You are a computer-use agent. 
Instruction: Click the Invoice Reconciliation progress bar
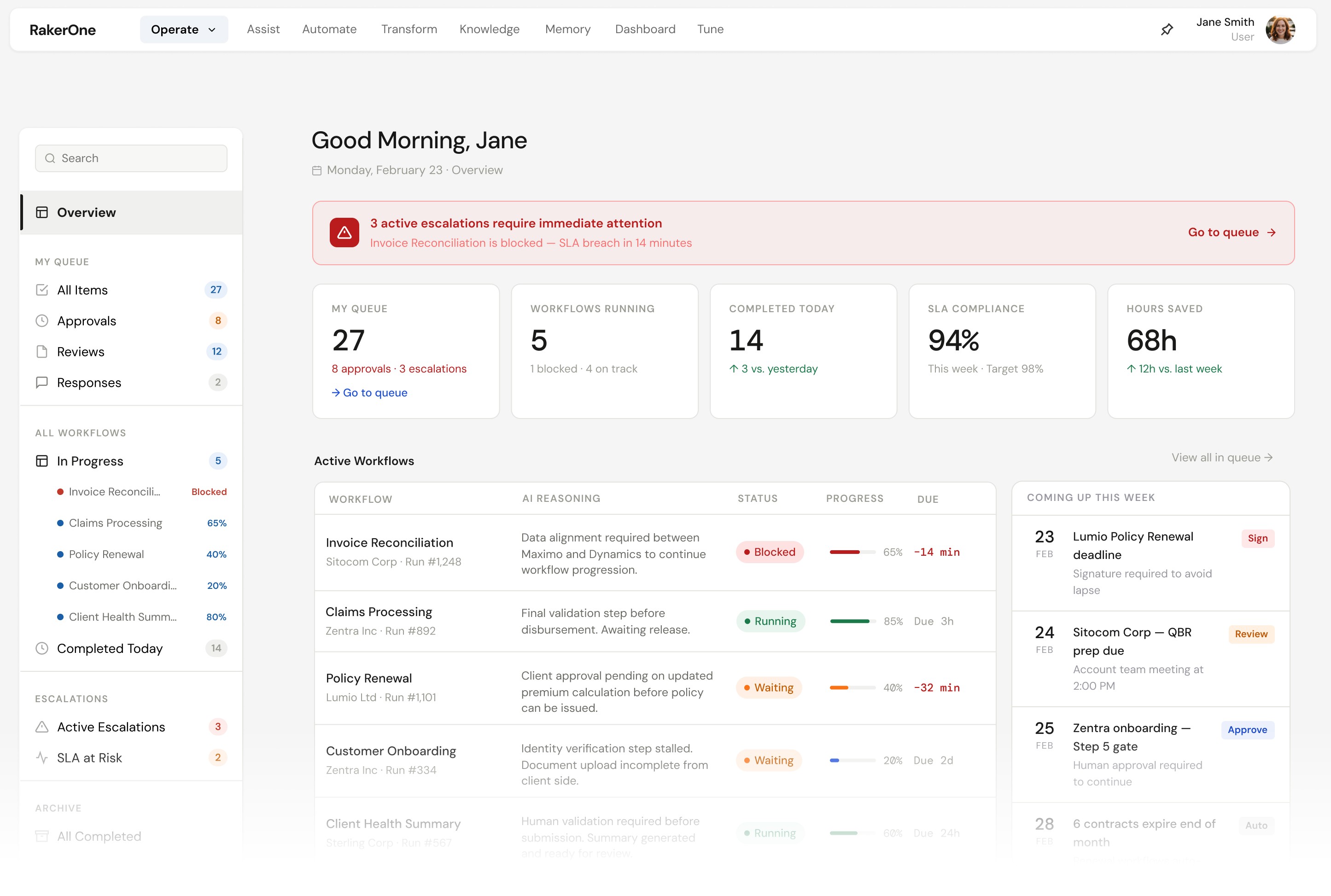(852, 552)
